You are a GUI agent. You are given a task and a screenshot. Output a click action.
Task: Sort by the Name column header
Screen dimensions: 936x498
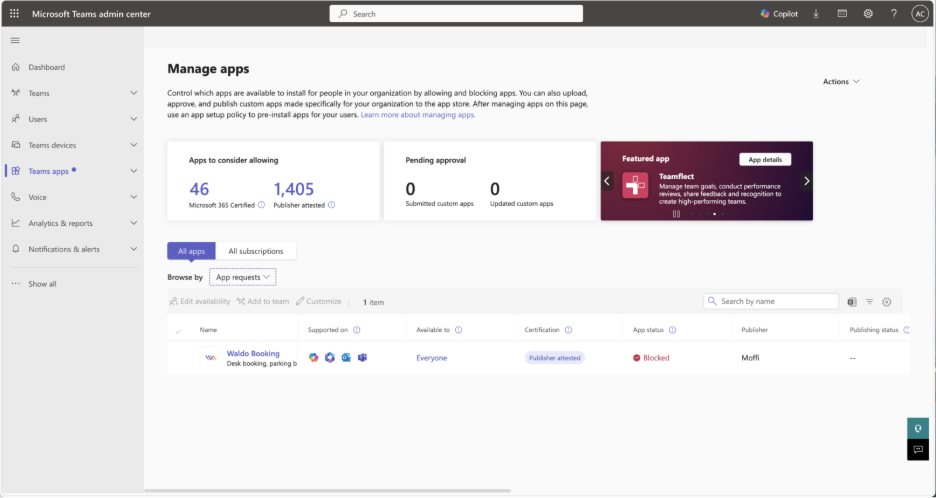point(208,330)
